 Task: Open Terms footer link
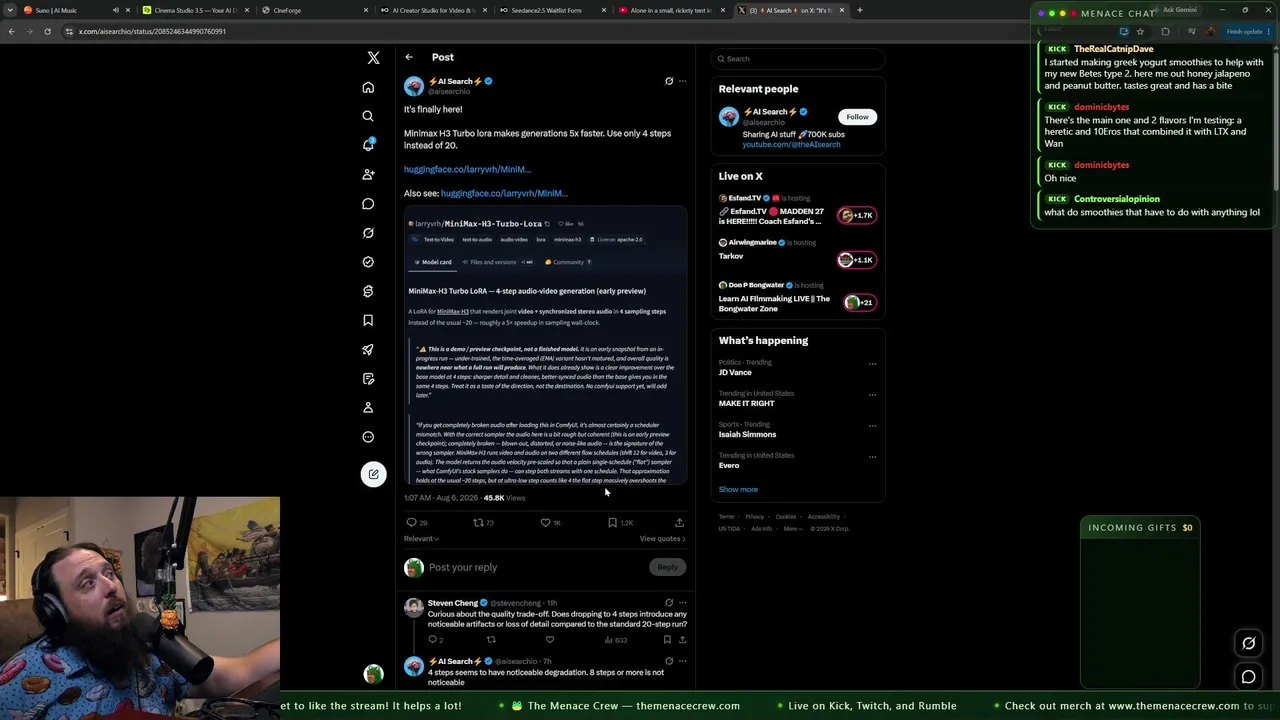click(726, 517)
